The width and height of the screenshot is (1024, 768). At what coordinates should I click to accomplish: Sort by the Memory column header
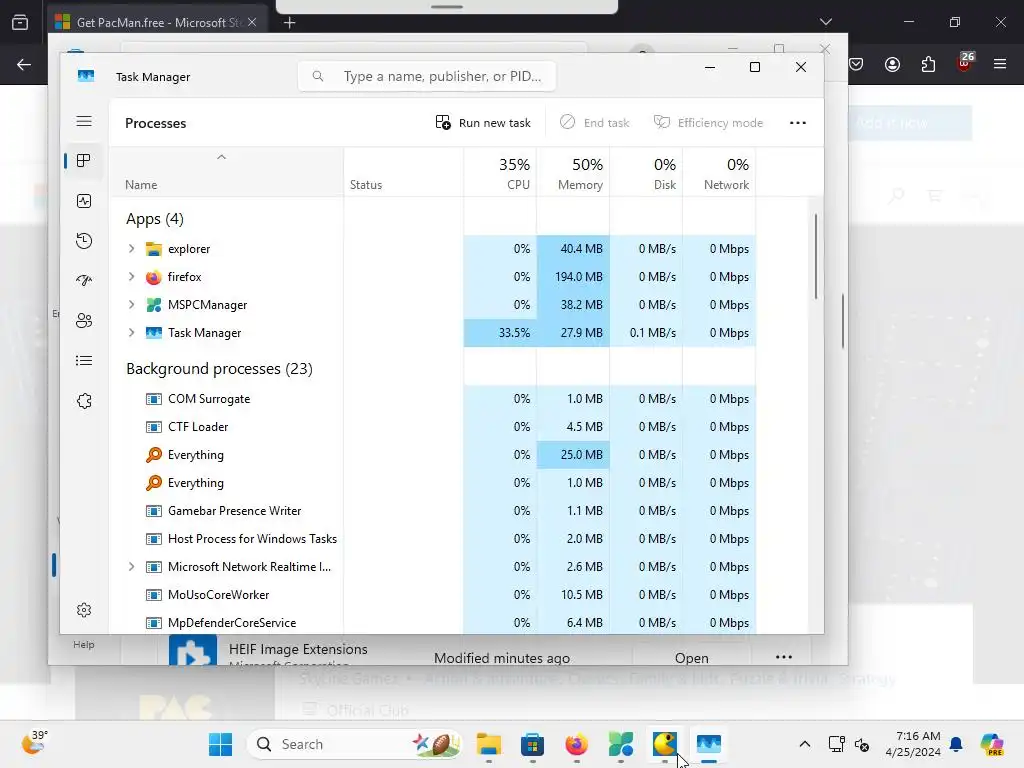(x=573, y=173)
